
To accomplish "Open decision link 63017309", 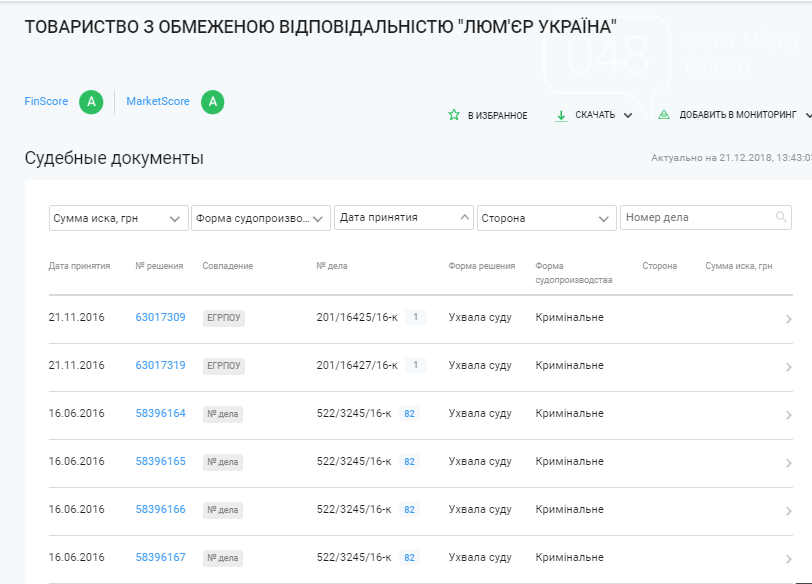I will 161,317.
